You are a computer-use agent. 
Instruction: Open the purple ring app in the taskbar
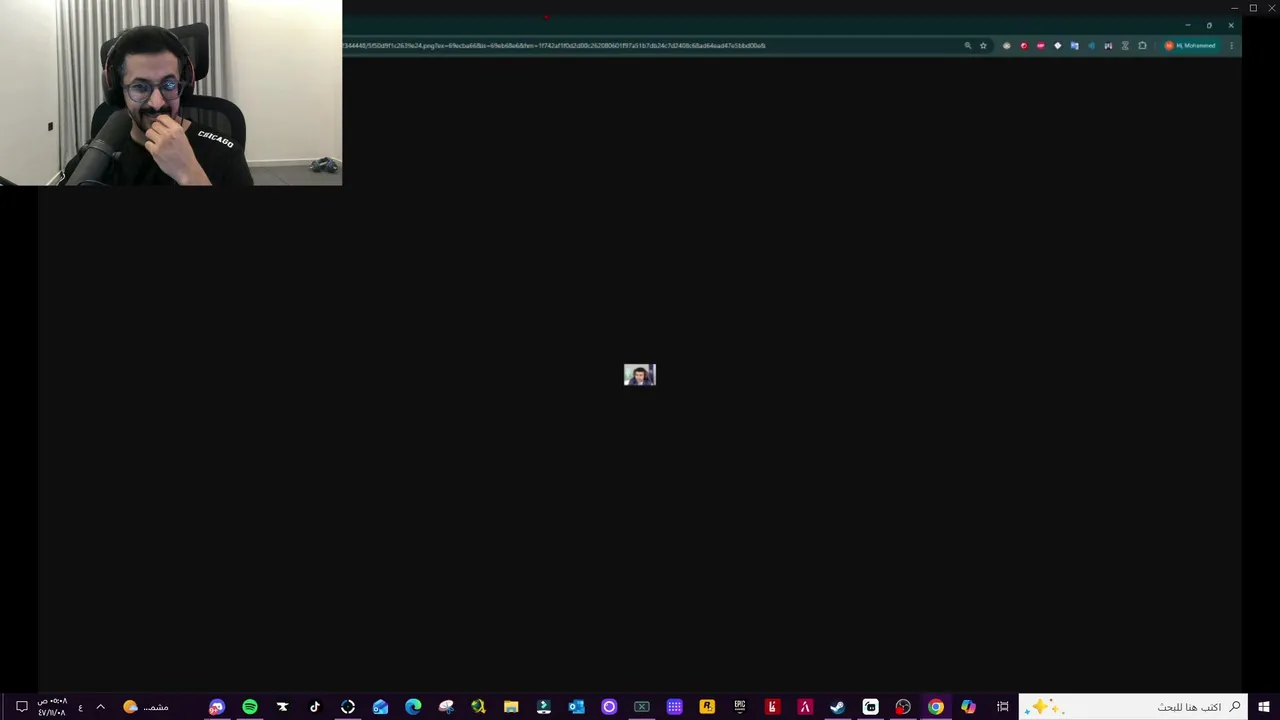pyautogui.click(x=609, y=707)
